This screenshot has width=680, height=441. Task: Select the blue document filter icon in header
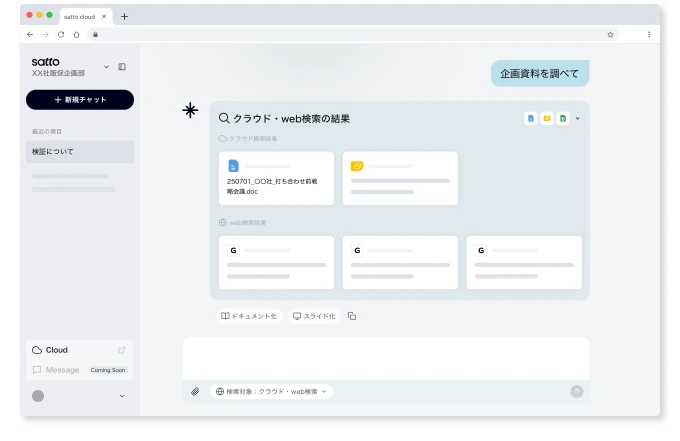click(x=530, y=118)
